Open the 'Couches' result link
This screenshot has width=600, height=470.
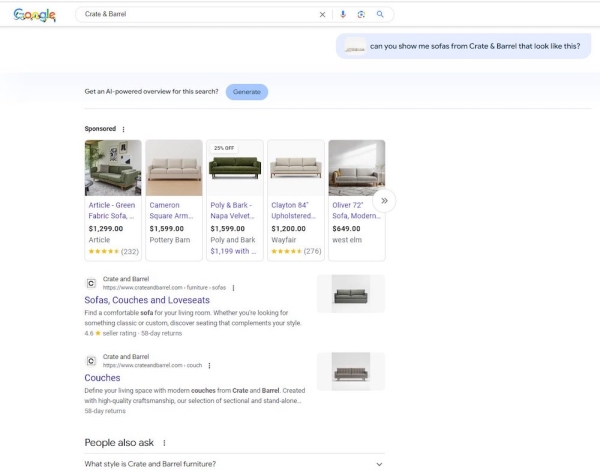tap(102, 378)
